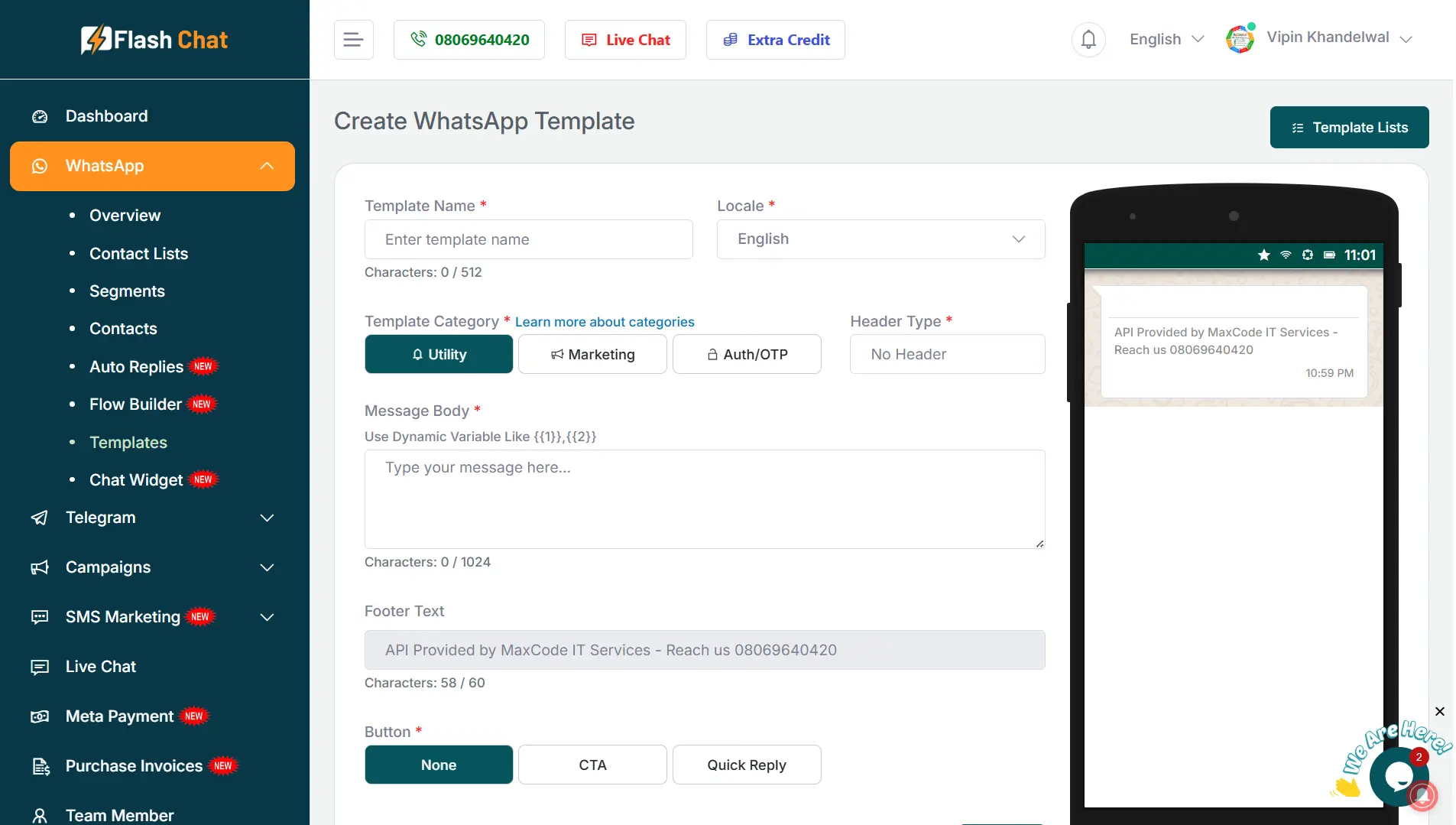The image size is (1456, 825).
Task: Choose the Quick Reply button type
Action: click(747, 765)
